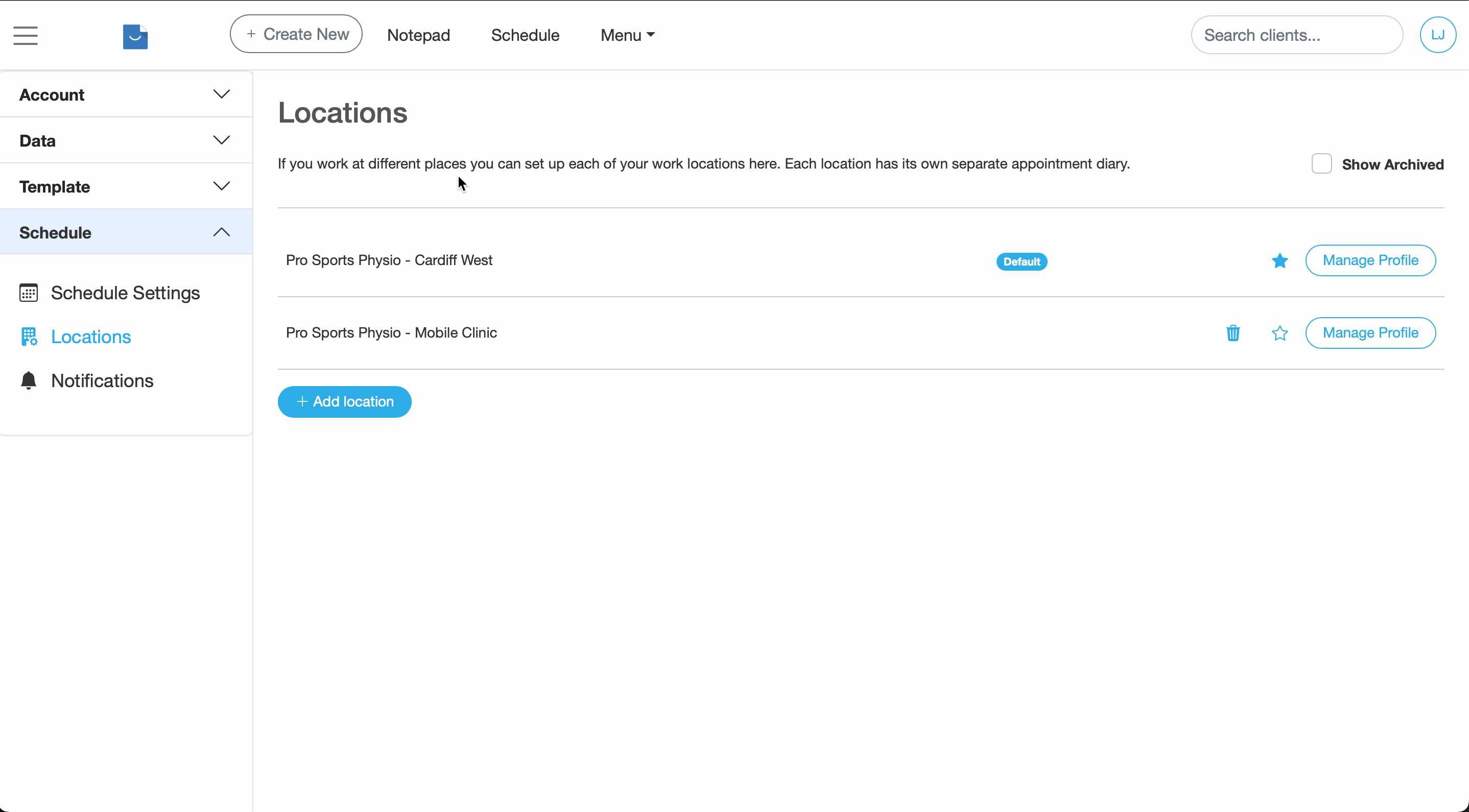This screenshot has width=1469, height=812.
Task: Open the Menu dropdown
Action: coord(627,35)
